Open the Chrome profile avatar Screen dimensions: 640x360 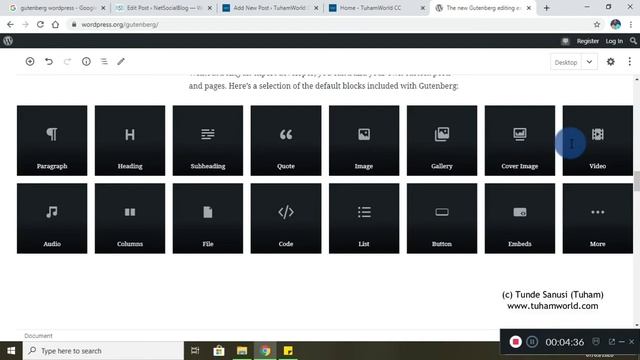(616, 24)
